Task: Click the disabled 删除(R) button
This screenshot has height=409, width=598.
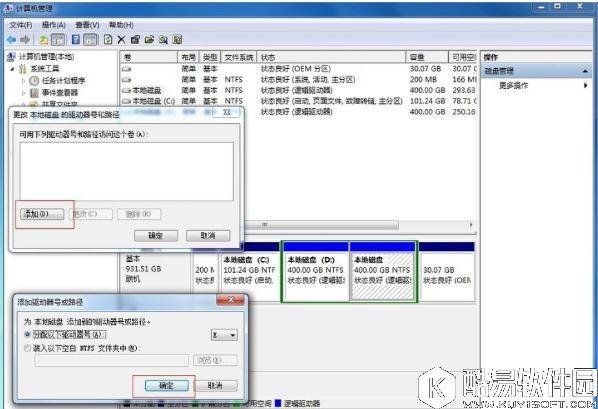Action: click(x=139, y=214)
